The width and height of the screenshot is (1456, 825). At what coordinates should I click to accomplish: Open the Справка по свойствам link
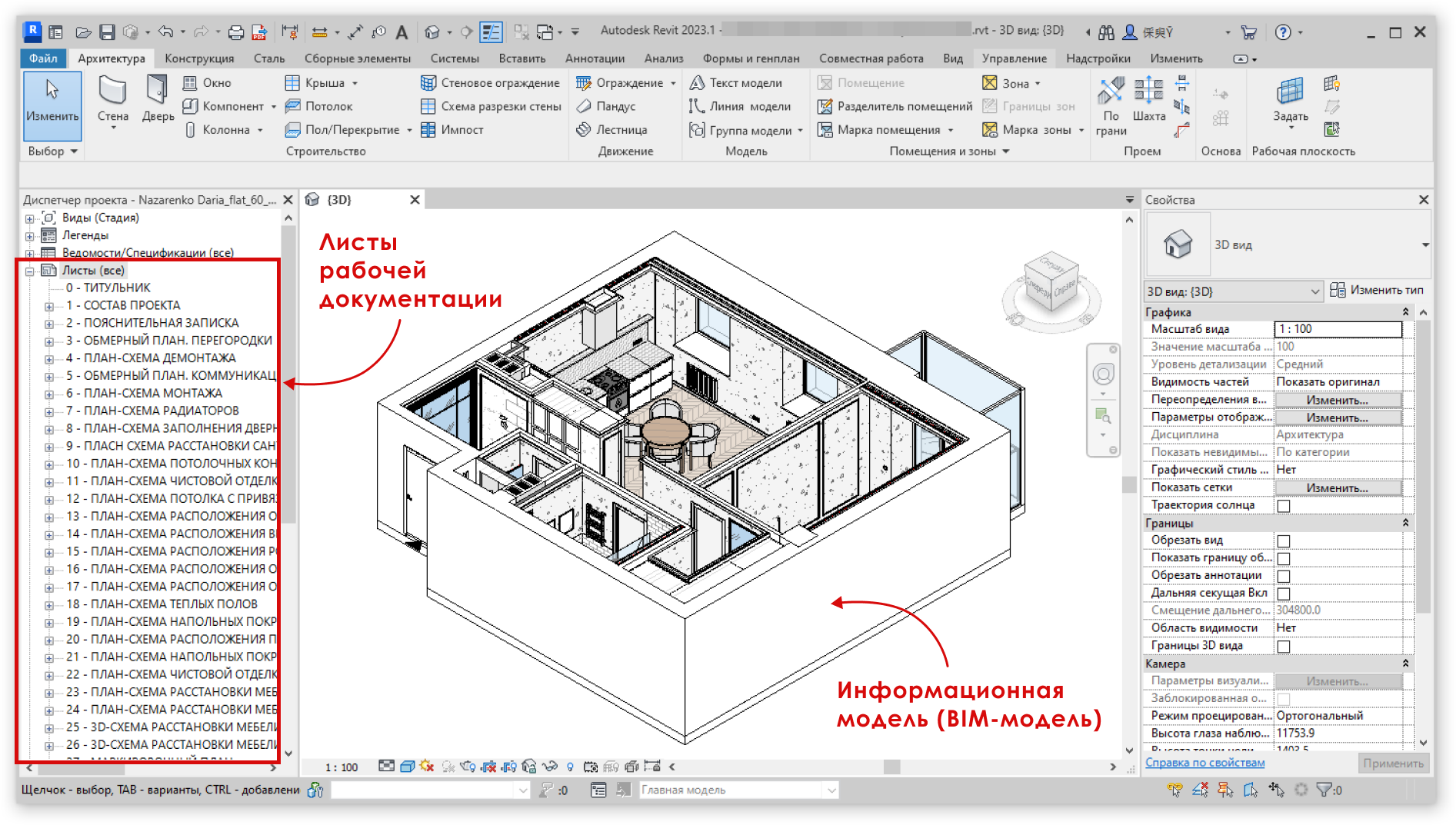[x=1204, y=762]
